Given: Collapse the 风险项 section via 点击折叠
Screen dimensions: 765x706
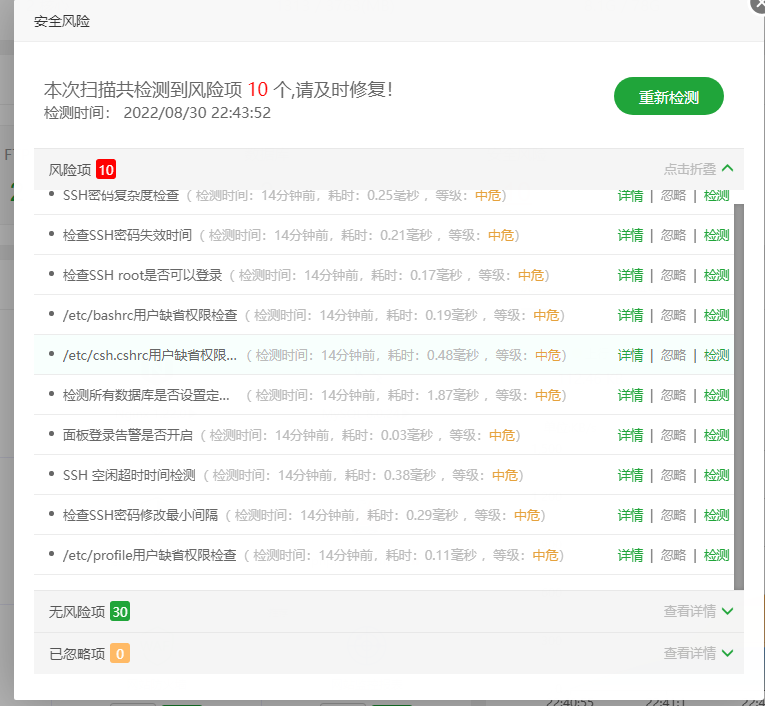Looking at the screenshot, I should point(698,169).
